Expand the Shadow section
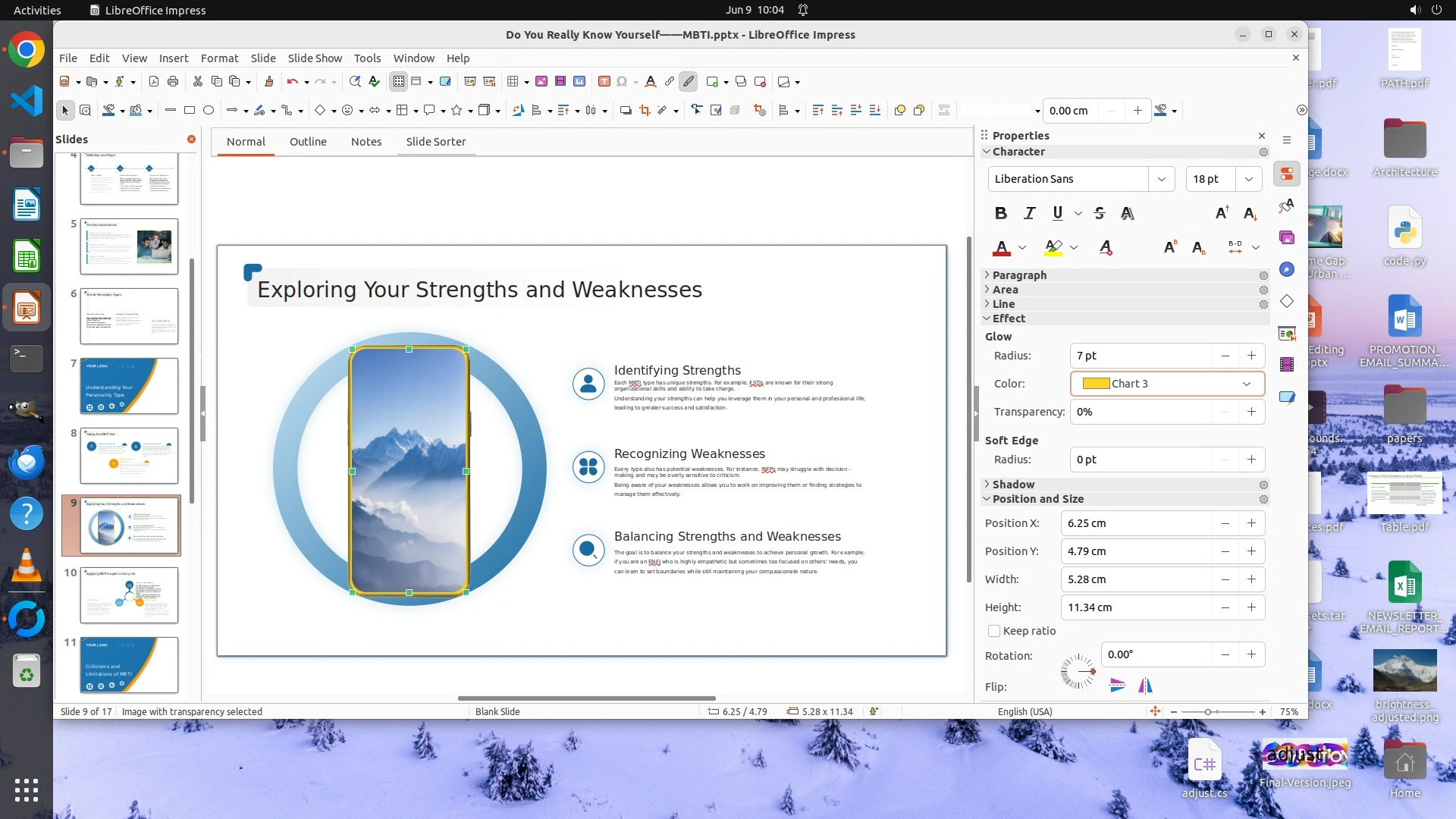 tap(1013, 485)
